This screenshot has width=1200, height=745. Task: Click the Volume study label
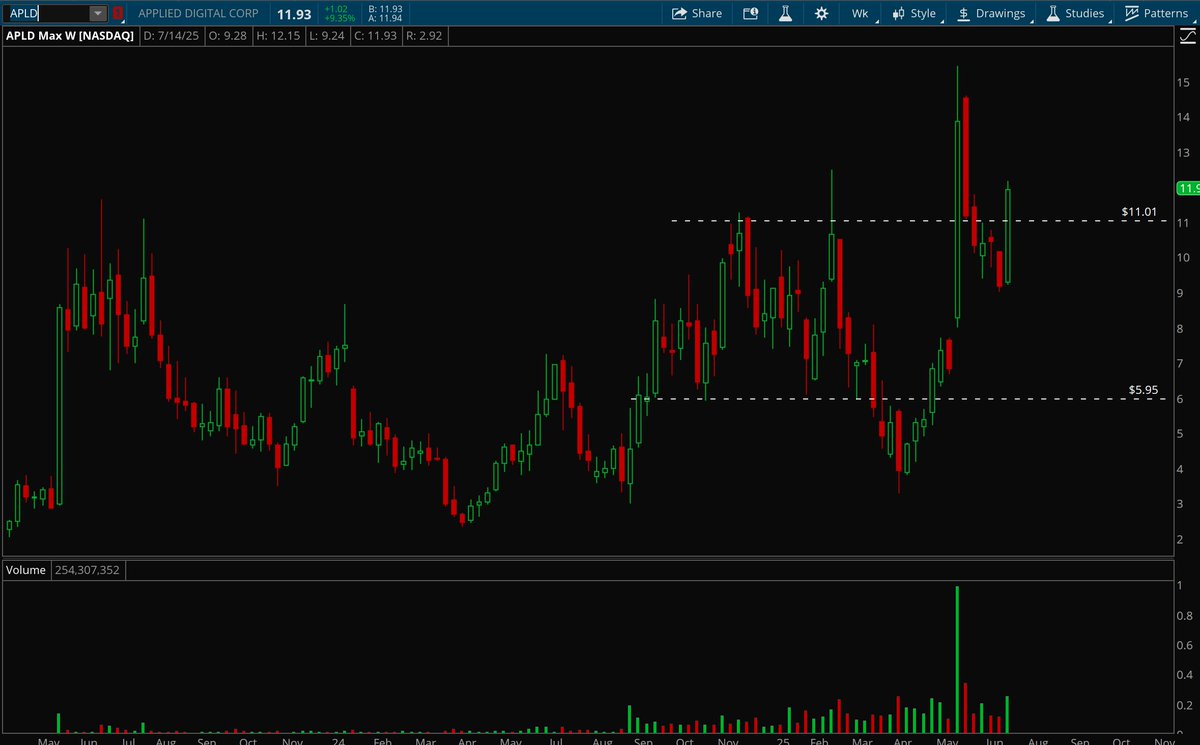26,570
